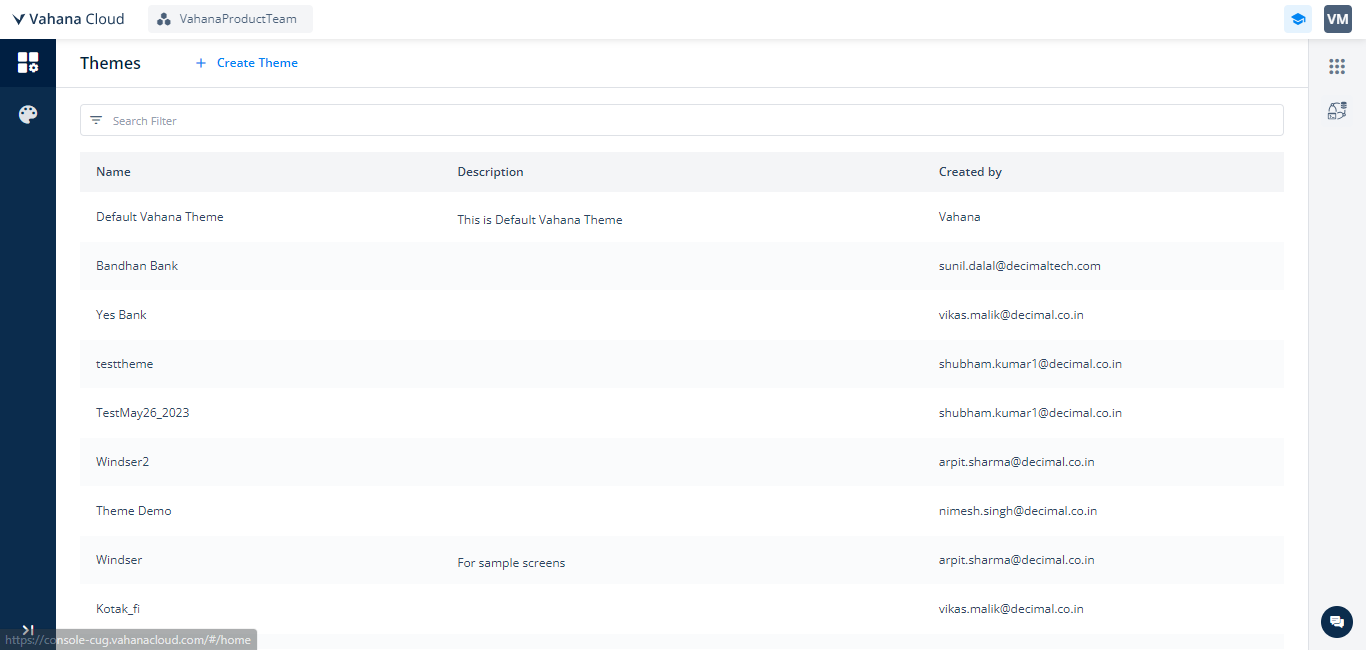Click the device assets icon below apps grid
Viewport: 1366px width, 650px height.
click(x=1337, y=111)
